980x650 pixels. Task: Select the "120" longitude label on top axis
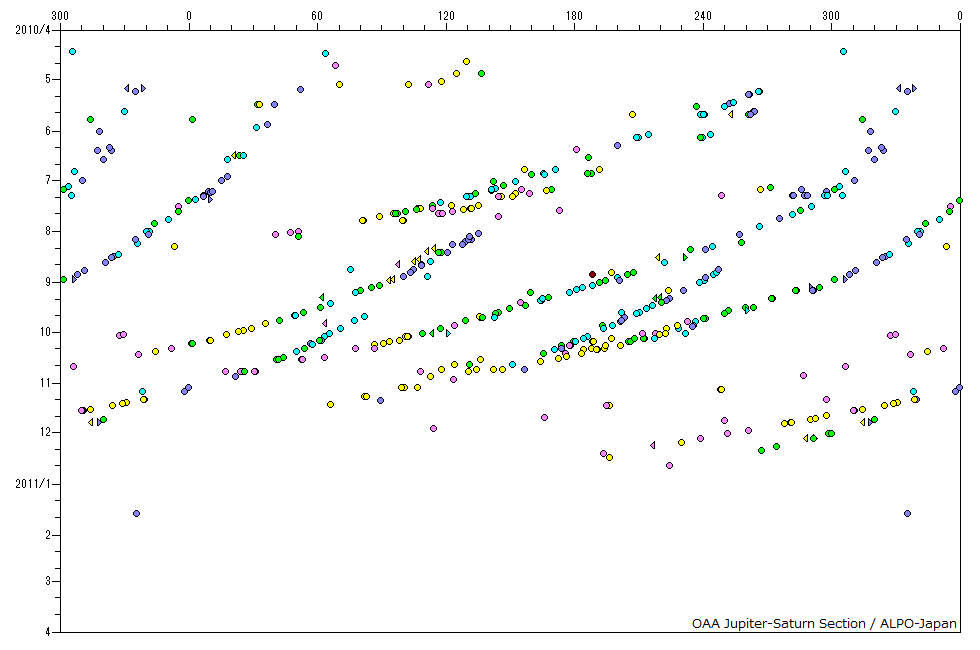[x=446, y=16]
